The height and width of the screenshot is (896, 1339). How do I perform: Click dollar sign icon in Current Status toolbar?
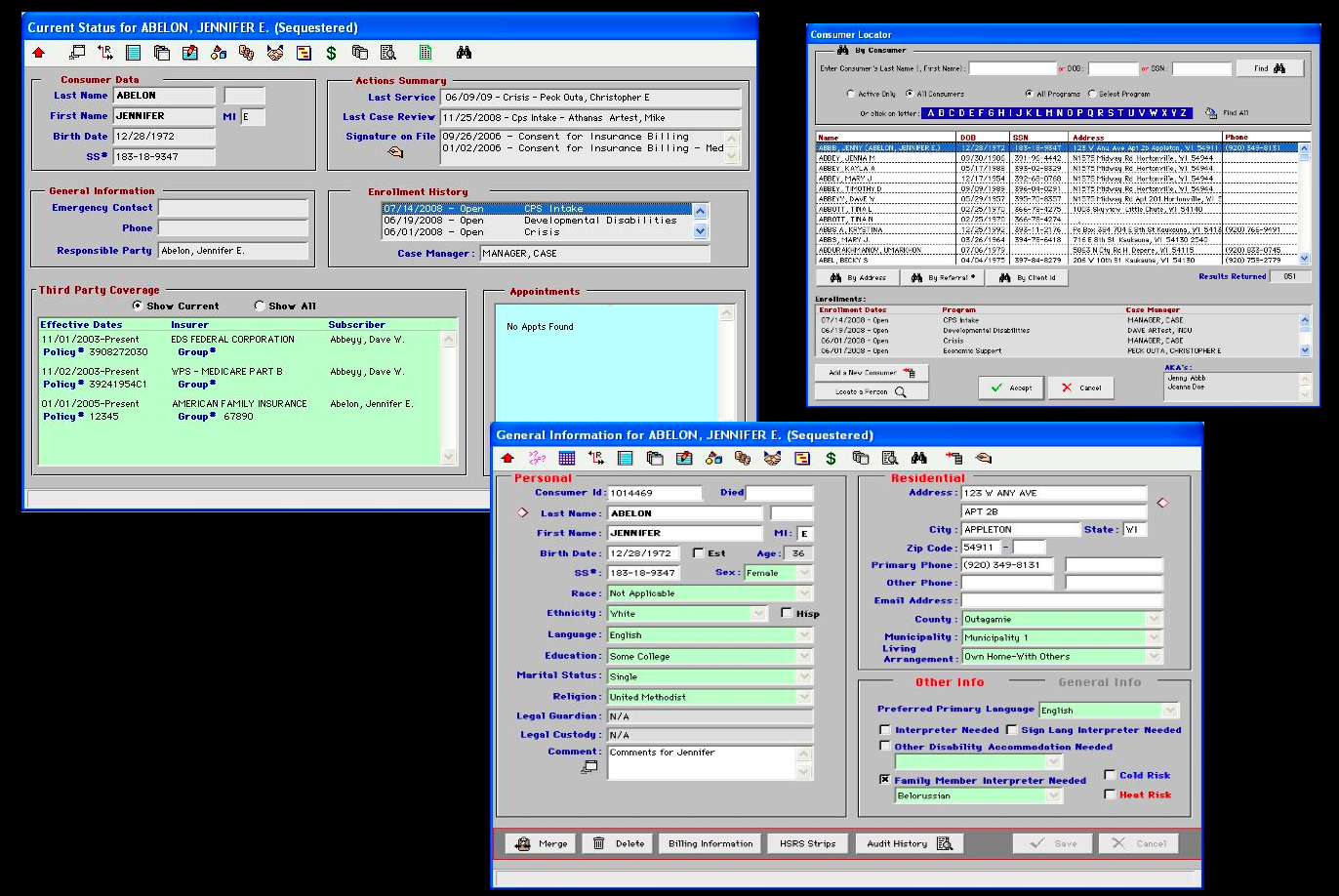pos(332,53)
